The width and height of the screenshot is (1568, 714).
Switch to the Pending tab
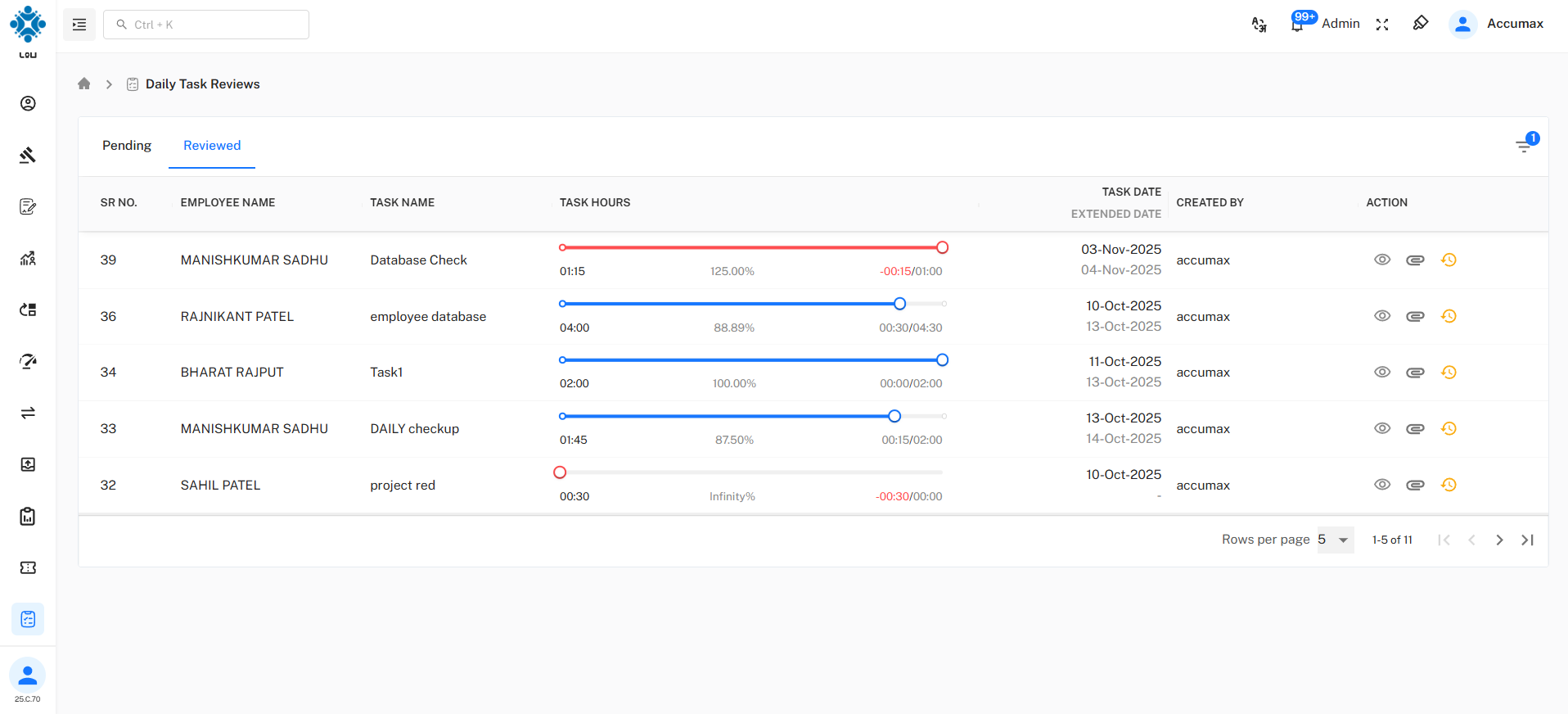(127, 146)
